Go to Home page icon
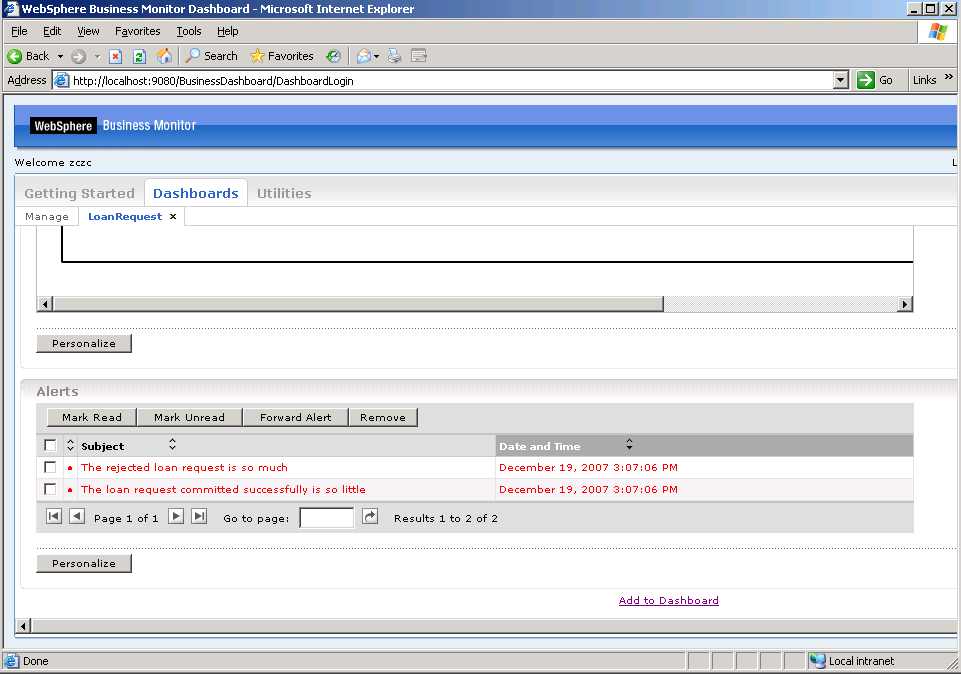Image resolution: width=961 pixels, height=674 pixels. tap(164, 56)
